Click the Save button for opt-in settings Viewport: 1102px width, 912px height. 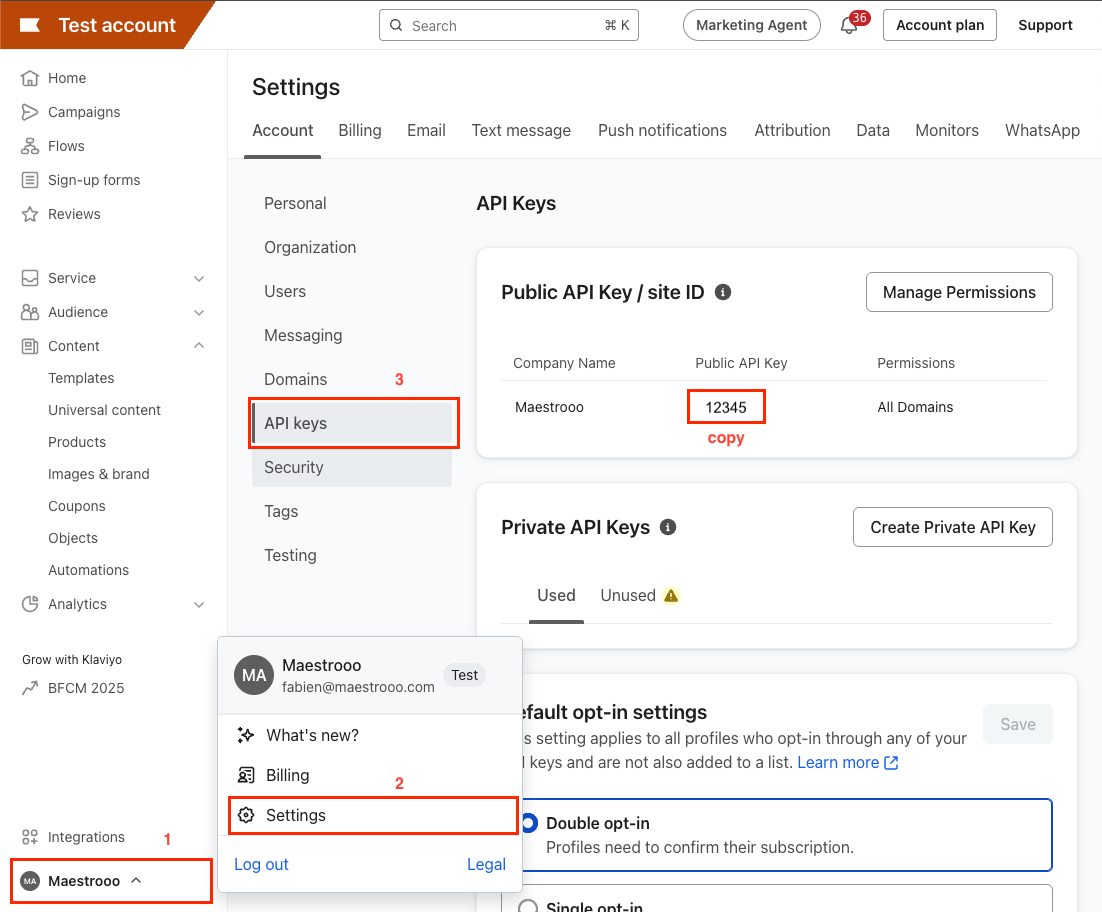(1018, 724)
